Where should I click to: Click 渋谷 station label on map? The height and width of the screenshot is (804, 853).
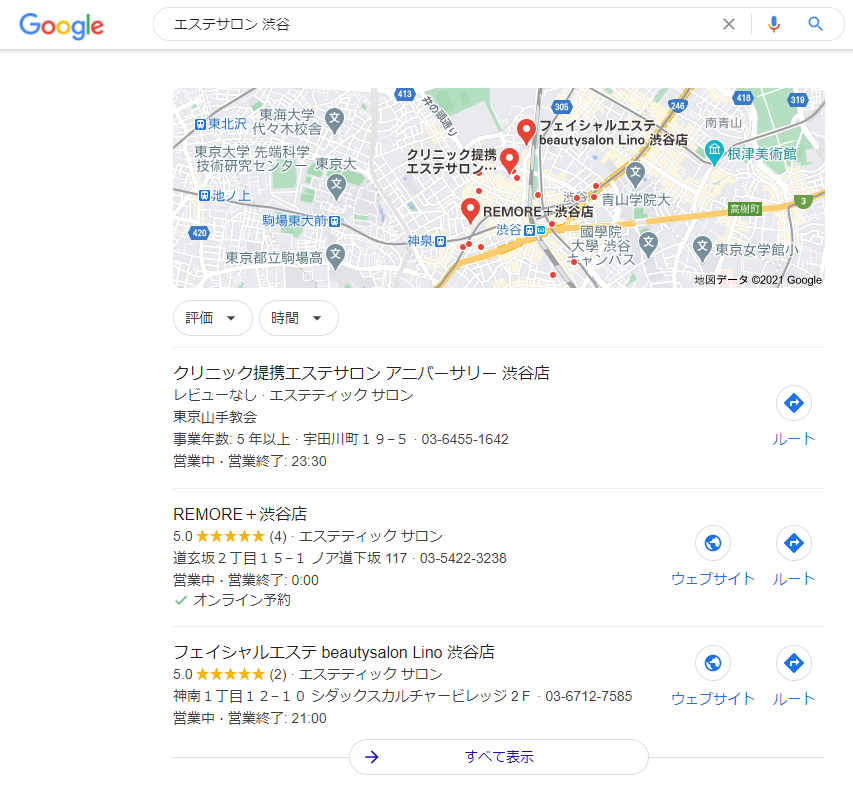pyautogui.click(x=509, y=230)
